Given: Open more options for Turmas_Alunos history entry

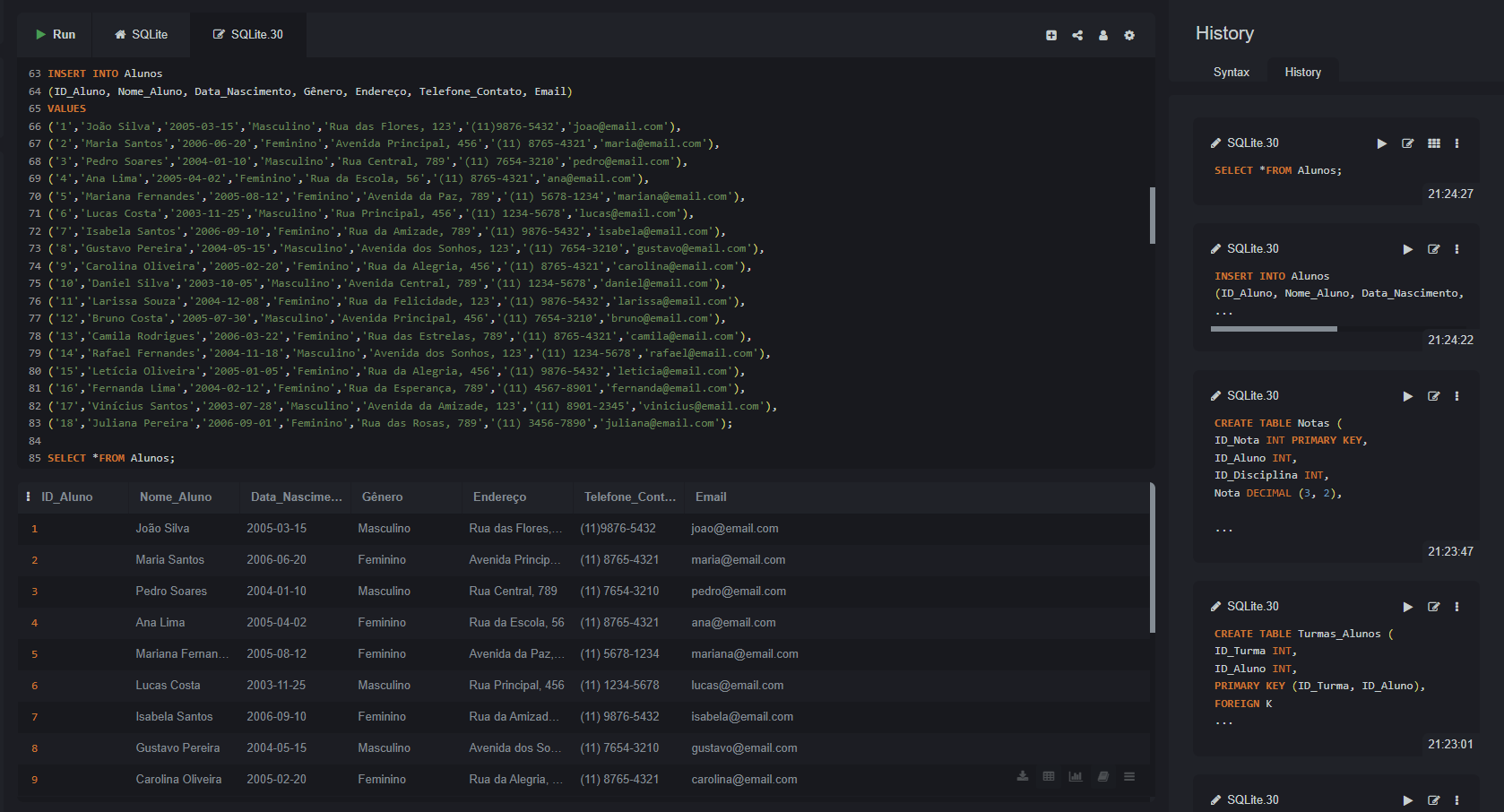Looking at the screenshot, I should pyautogui.click(x=1456, y=607).
